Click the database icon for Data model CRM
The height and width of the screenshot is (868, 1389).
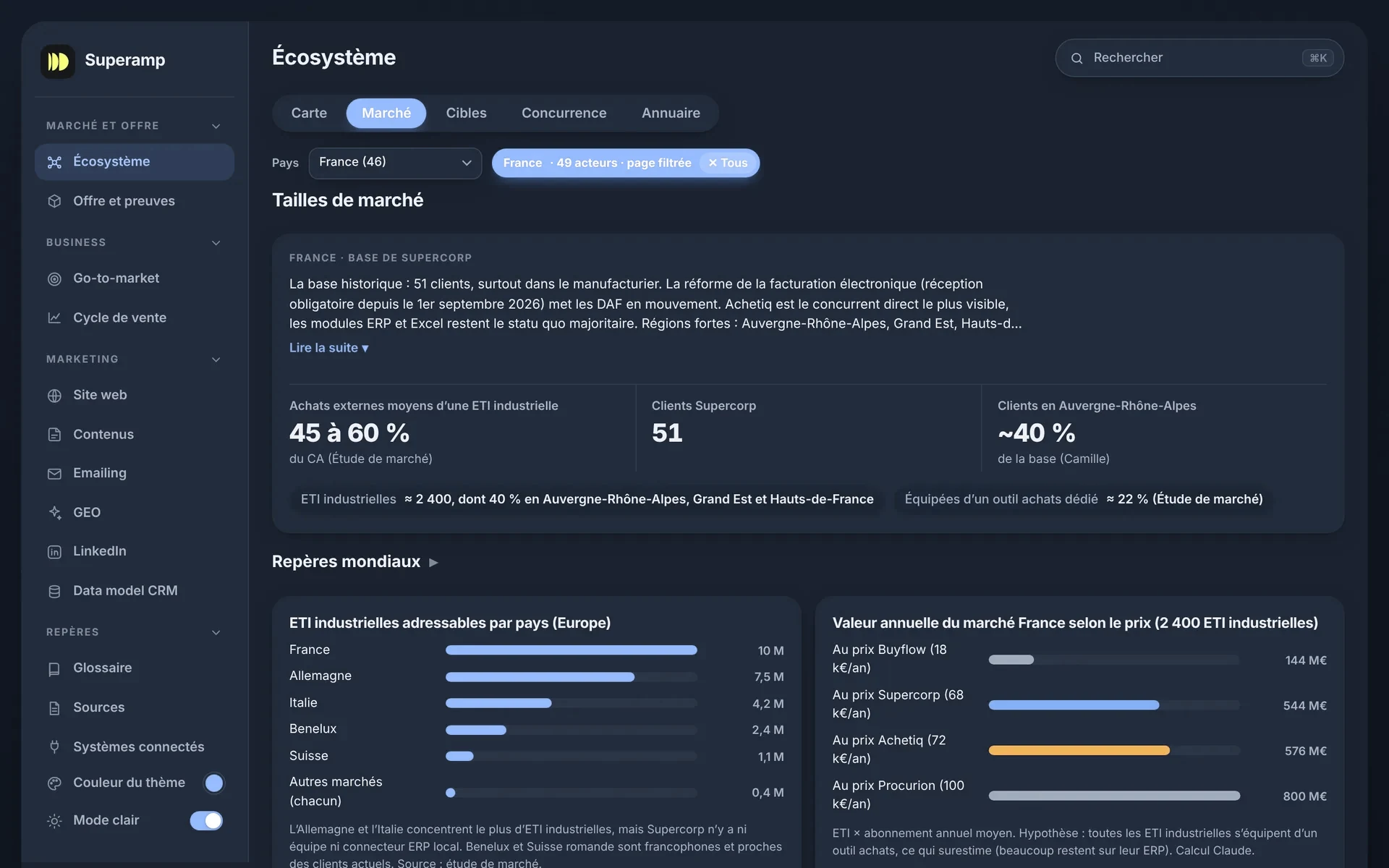pos(54,591)
